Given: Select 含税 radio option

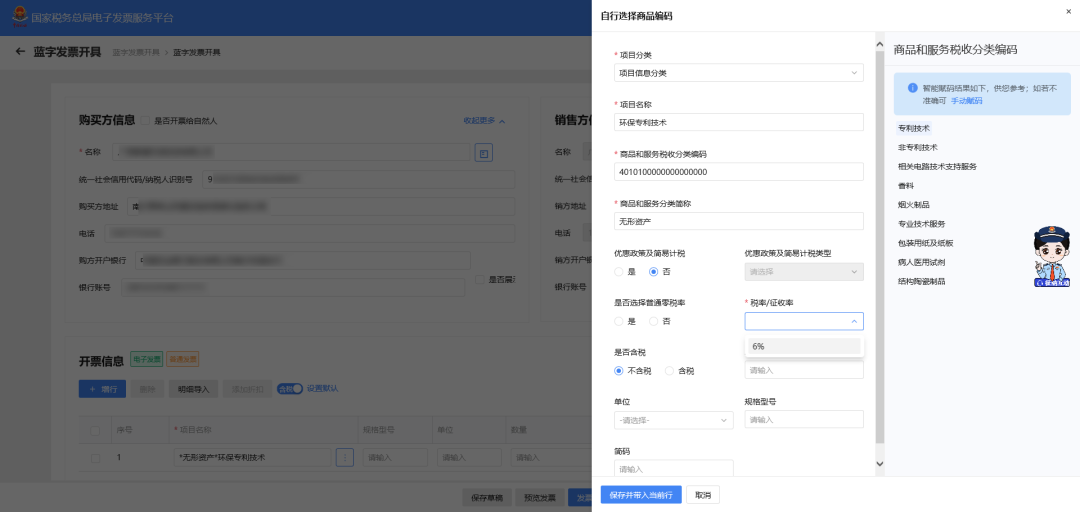Looking at the screenshot, I should coord(679,371).
